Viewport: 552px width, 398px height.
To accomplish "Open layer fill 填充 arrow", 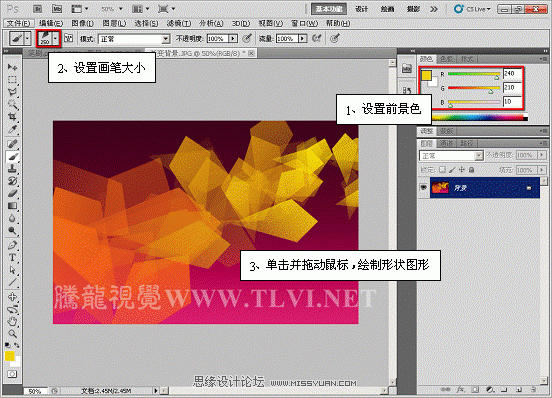I will (542, 170).
